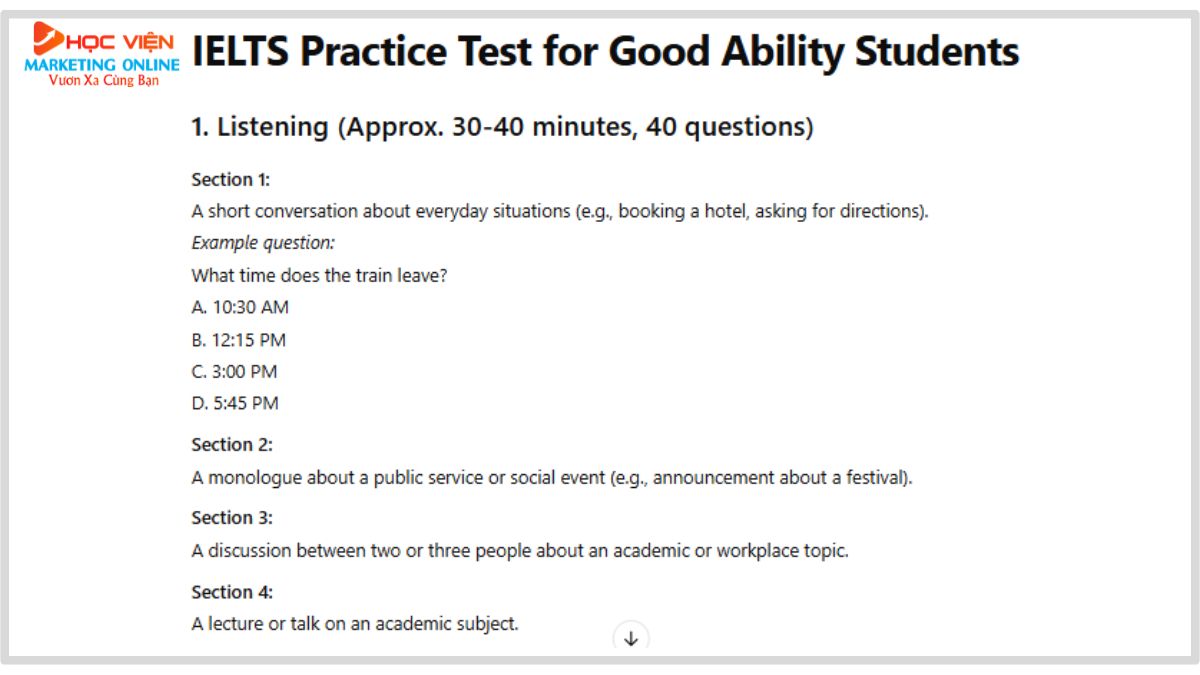The height and width of the screenshot is (675, 1200).
Task: Click the scroll-down arrow circle icon
Action: coord(631,638)
